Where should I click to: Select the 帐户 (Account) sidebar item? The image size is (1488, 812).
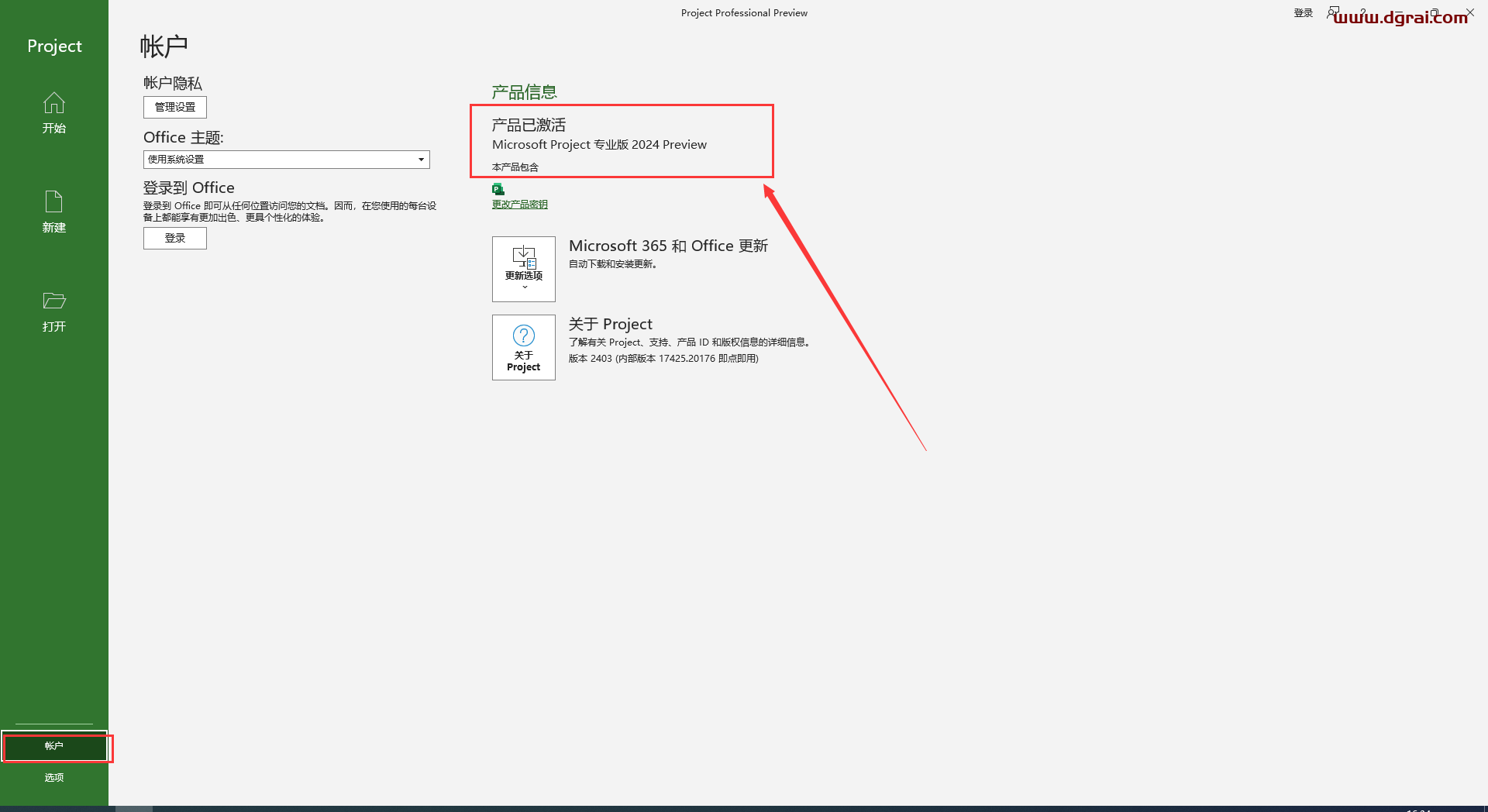(x=54, y=745)
